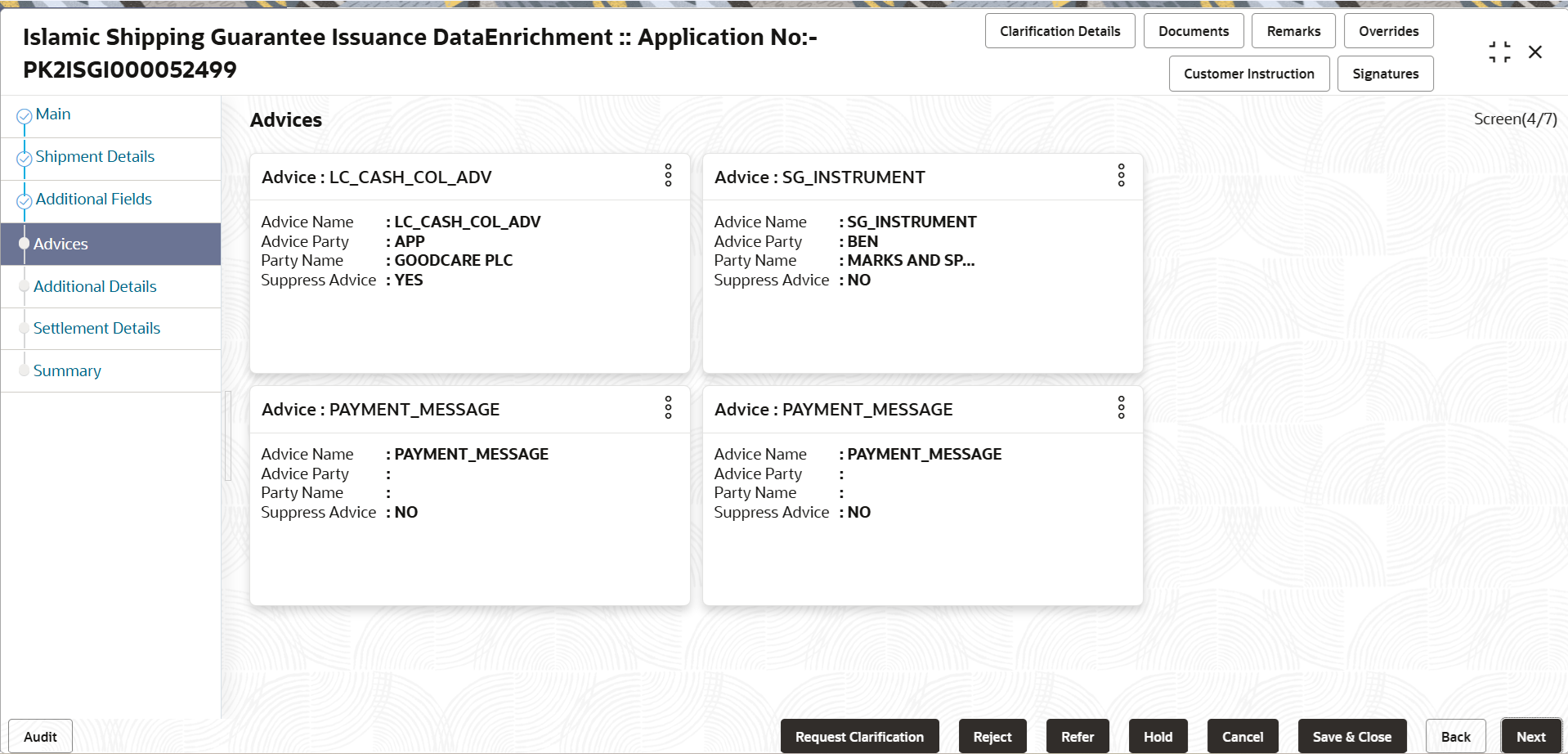Click the Audit button

[40, 737]
